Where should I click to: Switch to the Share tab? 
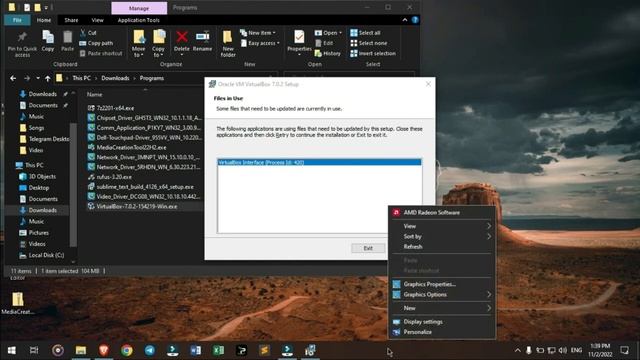71,20
